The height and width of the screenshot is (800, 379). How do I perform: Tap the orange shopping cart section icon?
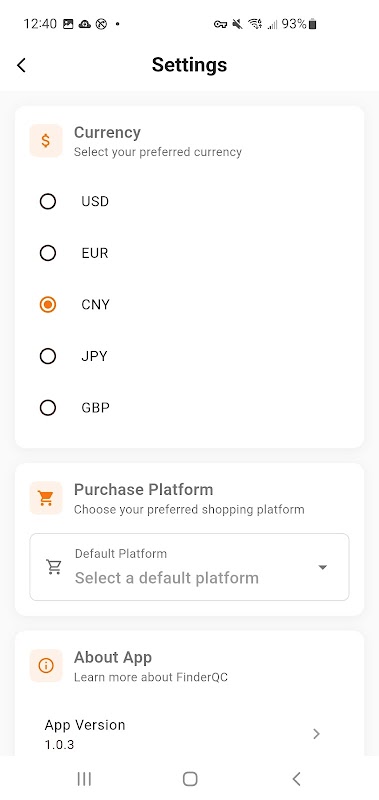pyautogui.click(x=46, y=498)
